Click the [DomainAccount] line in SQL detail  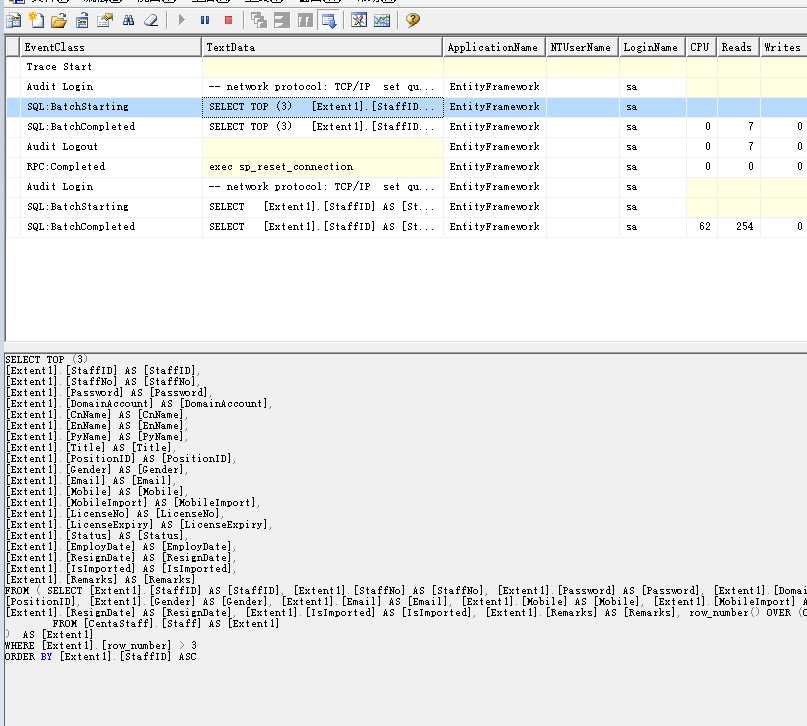tap(138, 404)
